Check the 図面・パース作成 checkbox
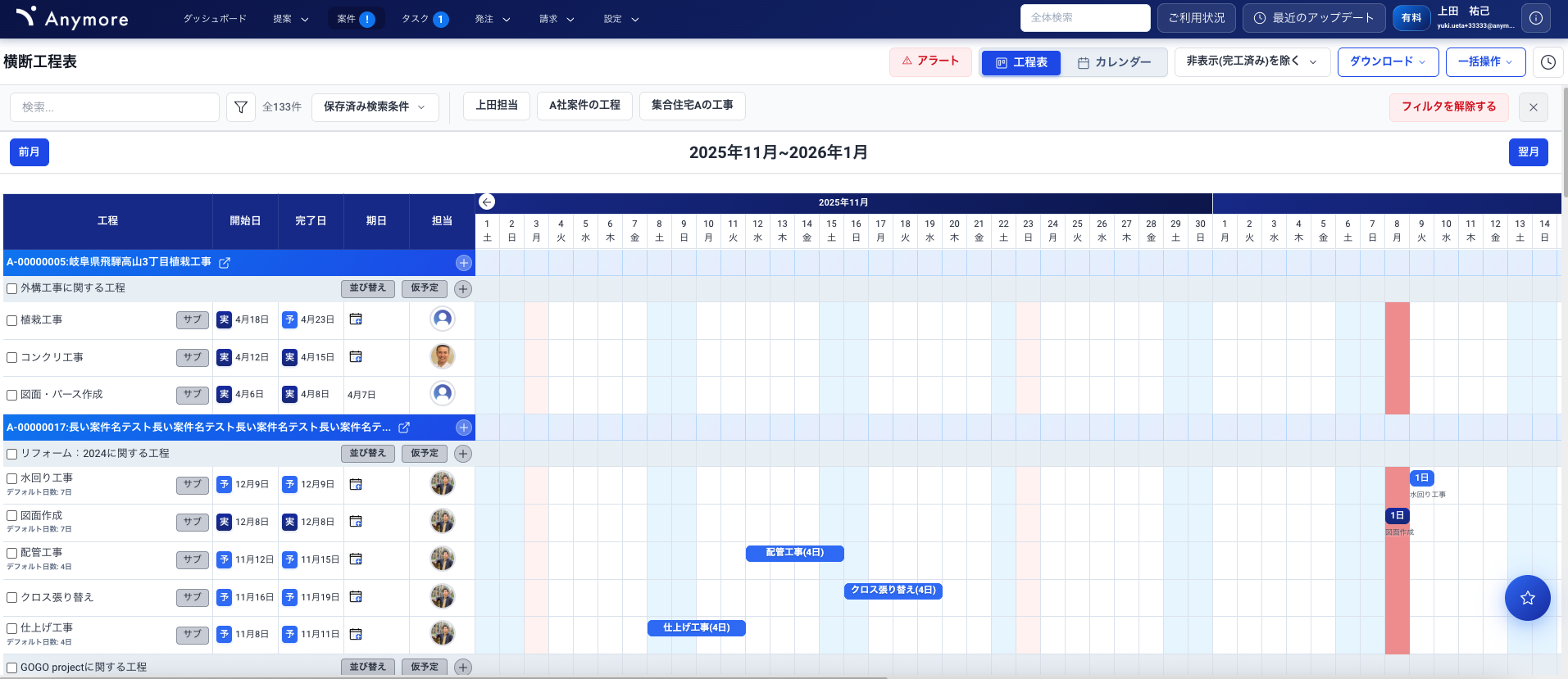Image resolution: width=1568 pixels, height=679 pixels. point(12,396)
